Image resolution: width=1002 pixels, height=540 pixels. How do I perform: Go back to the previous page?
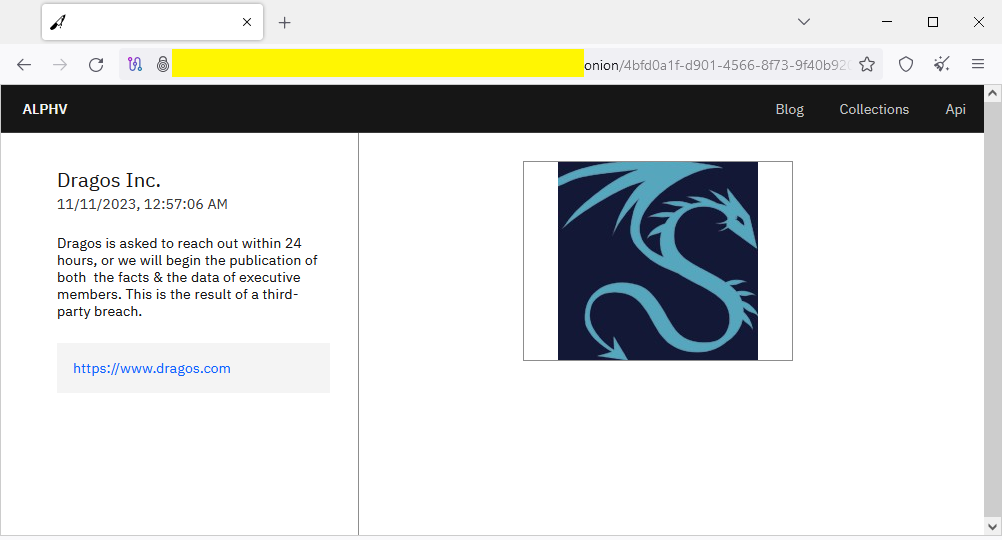coord(24,65)
